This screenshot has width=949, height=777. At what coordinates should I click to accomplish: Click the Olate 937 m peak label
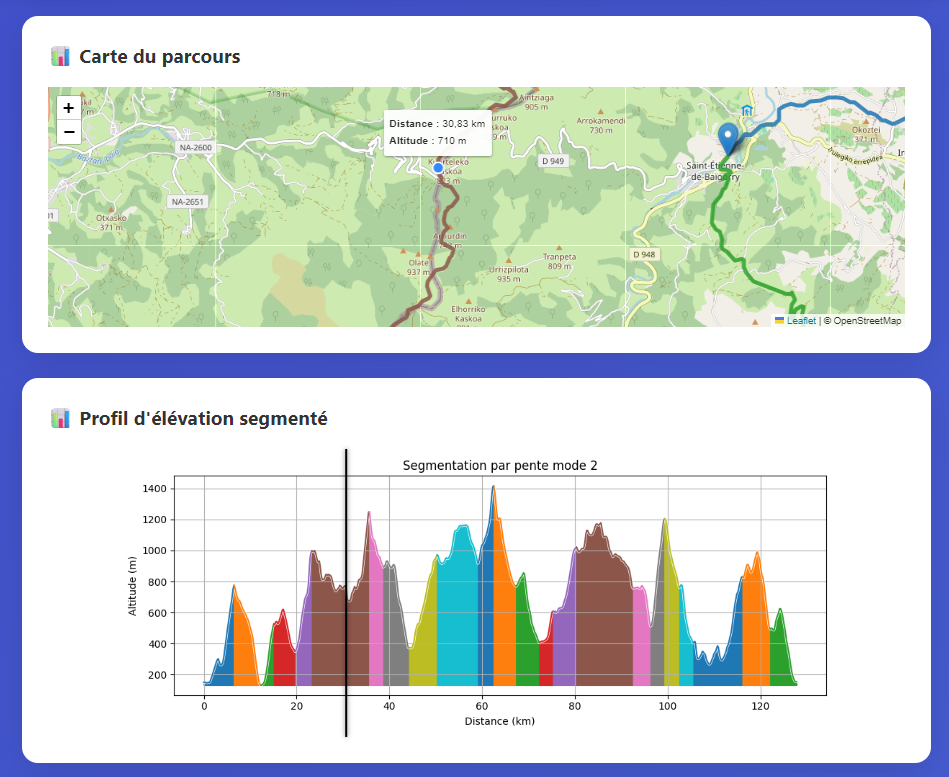tap(418, 267)
